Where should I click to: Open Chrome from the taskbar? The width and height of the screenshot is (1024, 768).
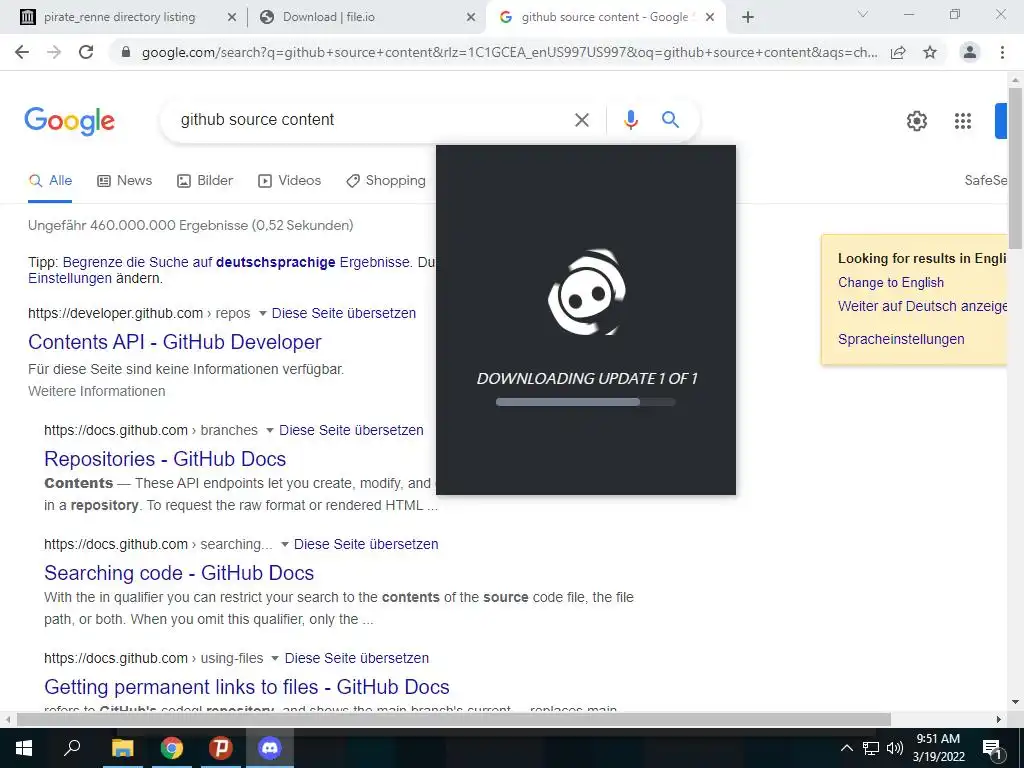pyautogui.click(x=172, y=748)
